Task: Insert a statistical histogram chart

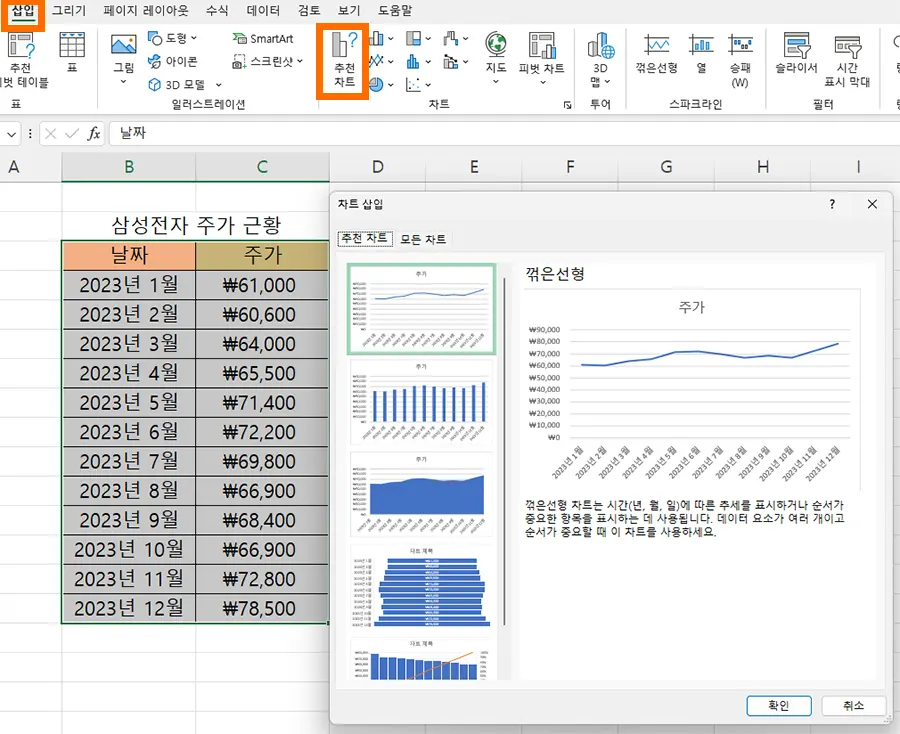Action: point(413,61)
